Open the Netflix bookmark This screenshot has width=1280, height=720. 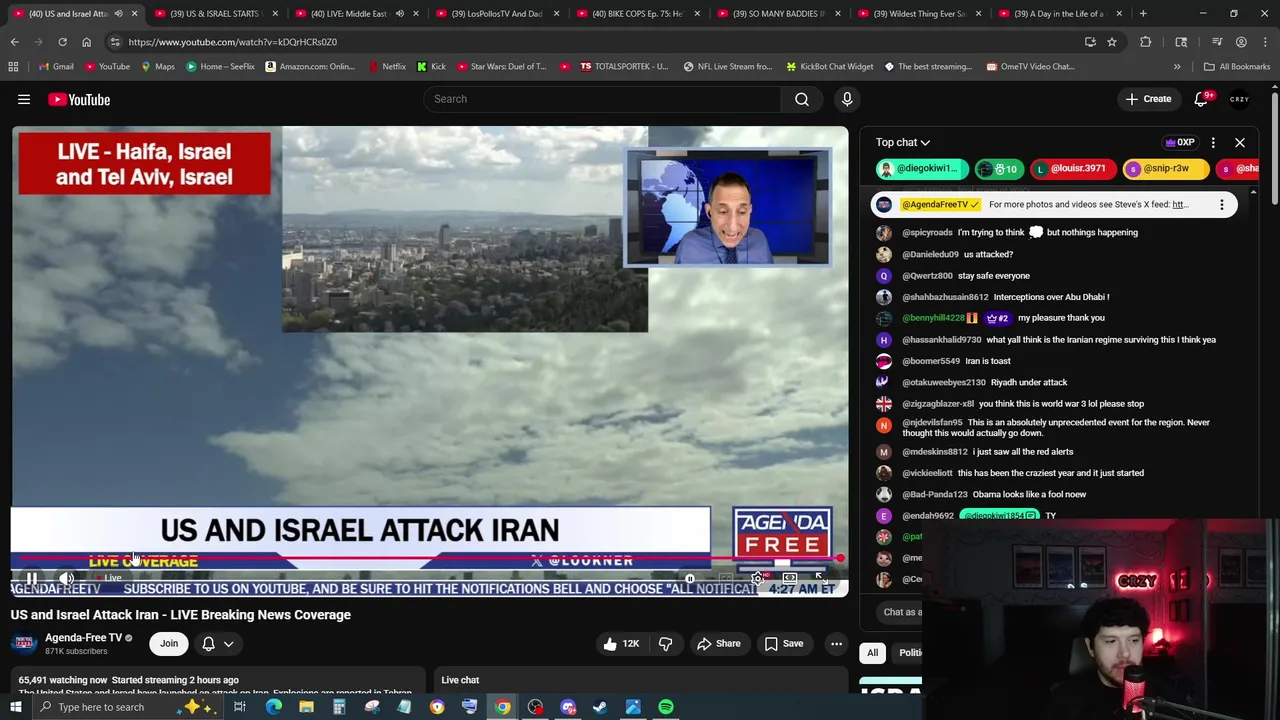pos(387,66)
